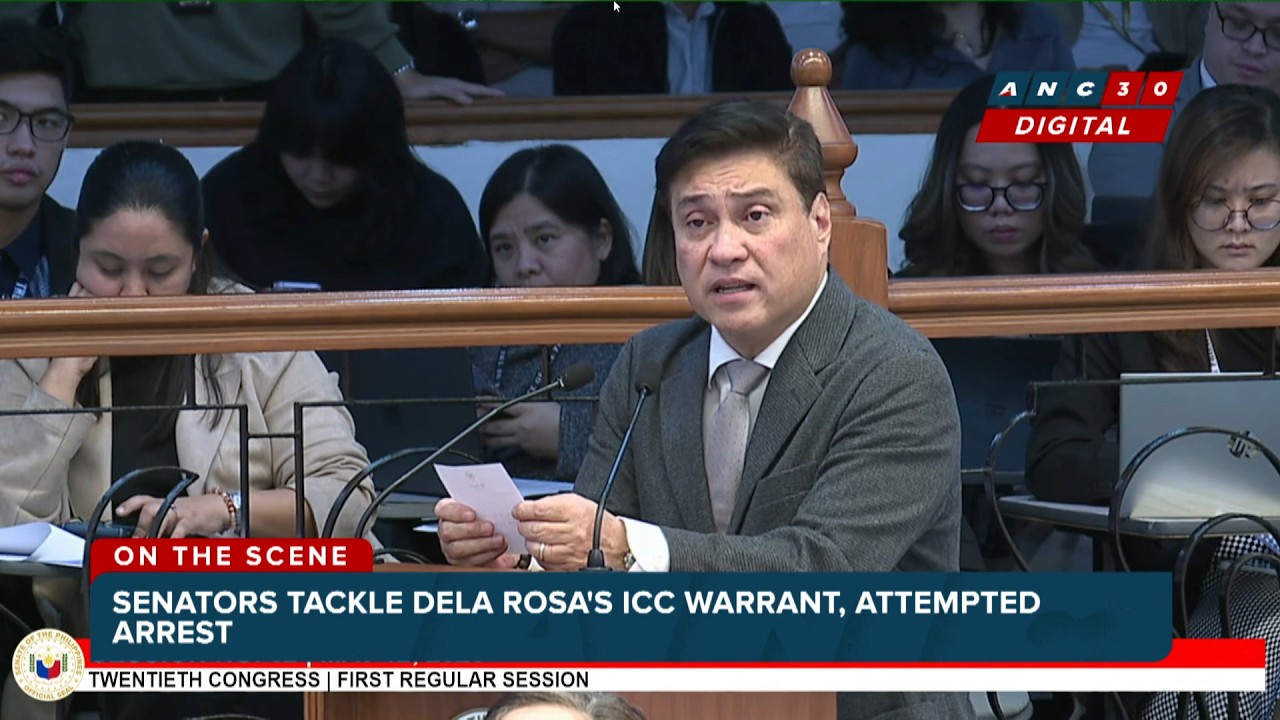Screen dimensions: 1280x720
Task: Click the 'ON THE SCENE' red label
Action: (231, 557)
